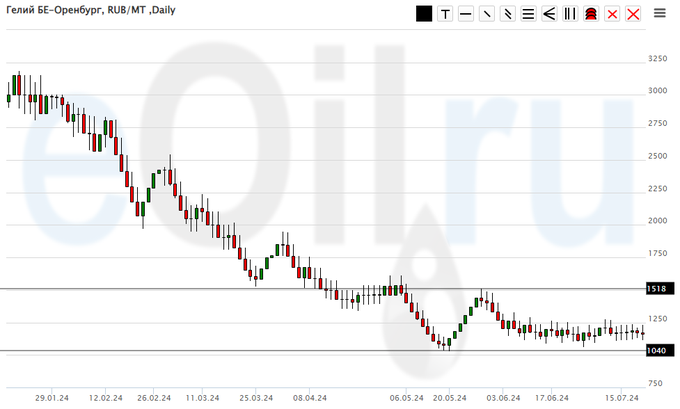Click the 1040 price level label
The image size is (680, 409).
(656, 351)
